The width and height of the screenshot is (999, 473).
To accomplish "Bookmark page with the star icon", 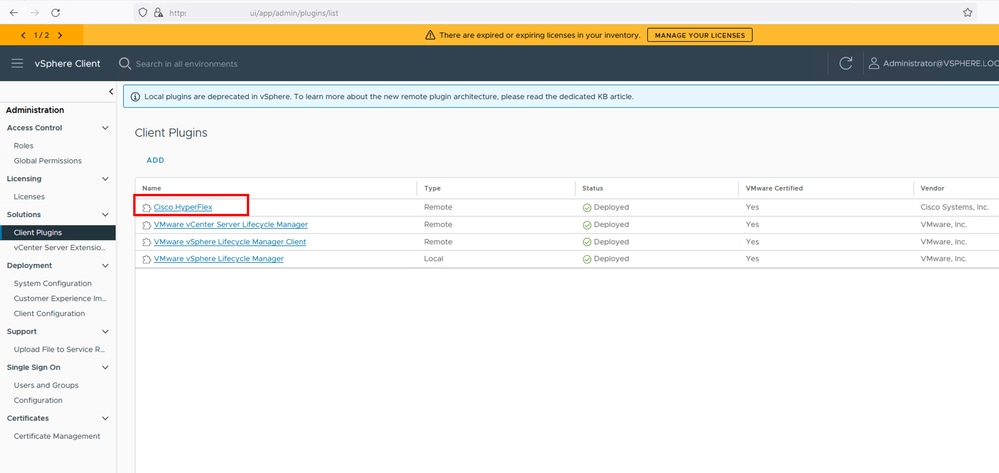I will [967, 13].
